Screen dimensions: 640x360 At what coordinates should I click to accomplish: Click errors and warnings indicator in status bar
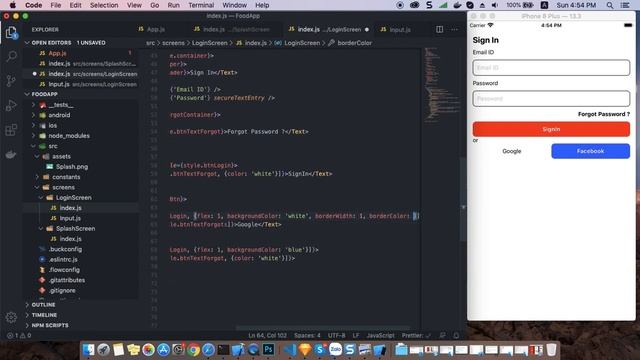coord(19,336)
